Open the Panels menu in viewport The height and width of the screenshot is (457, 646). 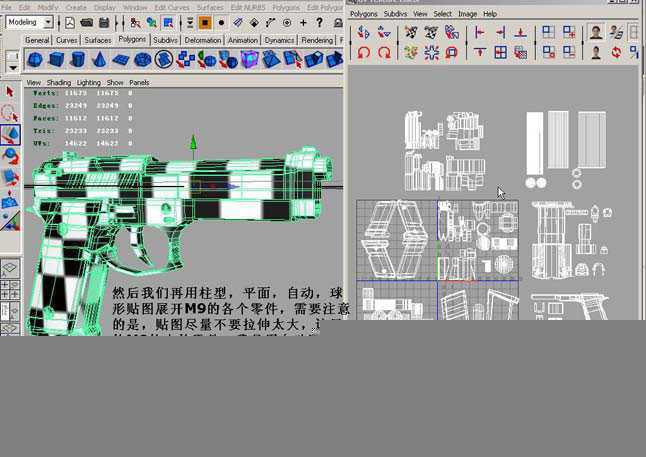pyautogui.click(x=139, y=82)
